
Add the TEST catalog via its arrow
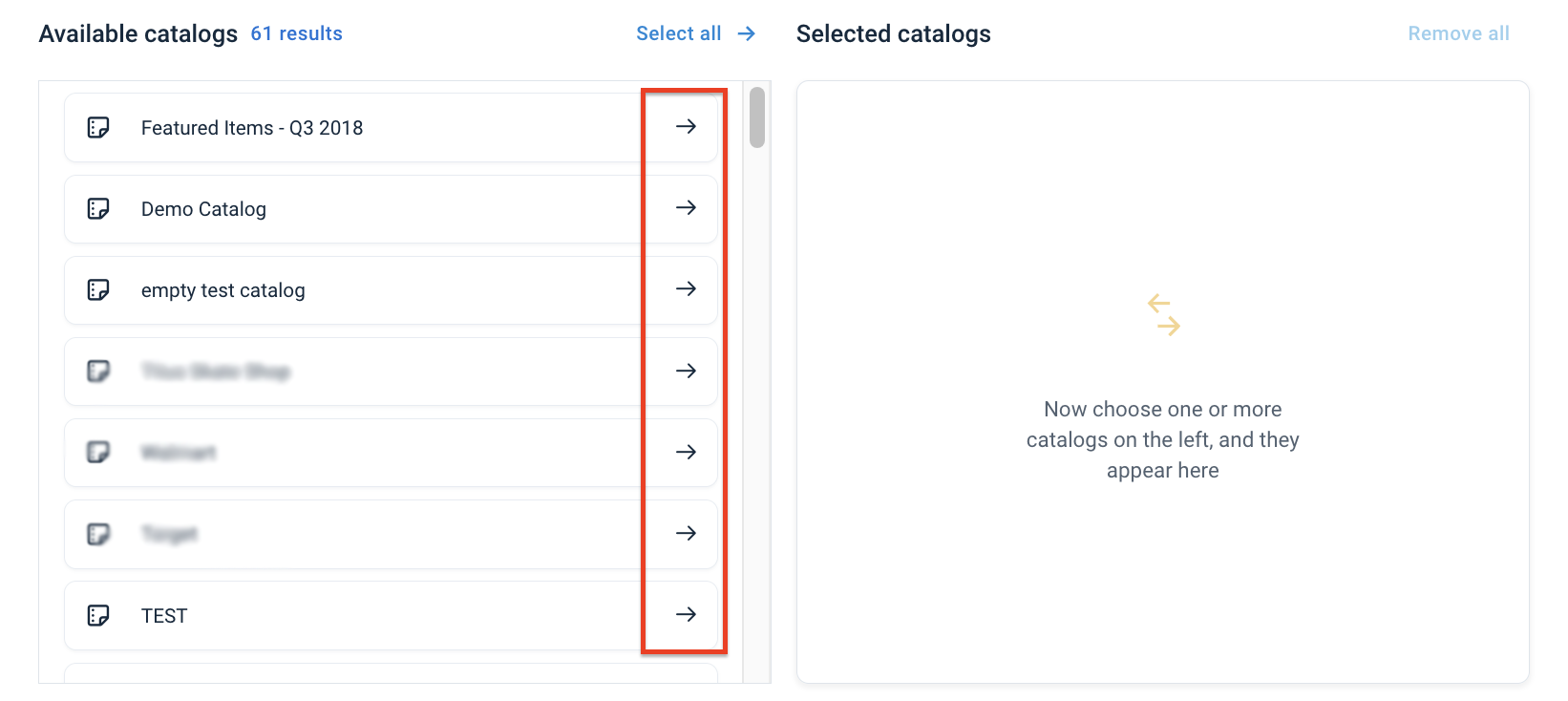pos(686,615)
